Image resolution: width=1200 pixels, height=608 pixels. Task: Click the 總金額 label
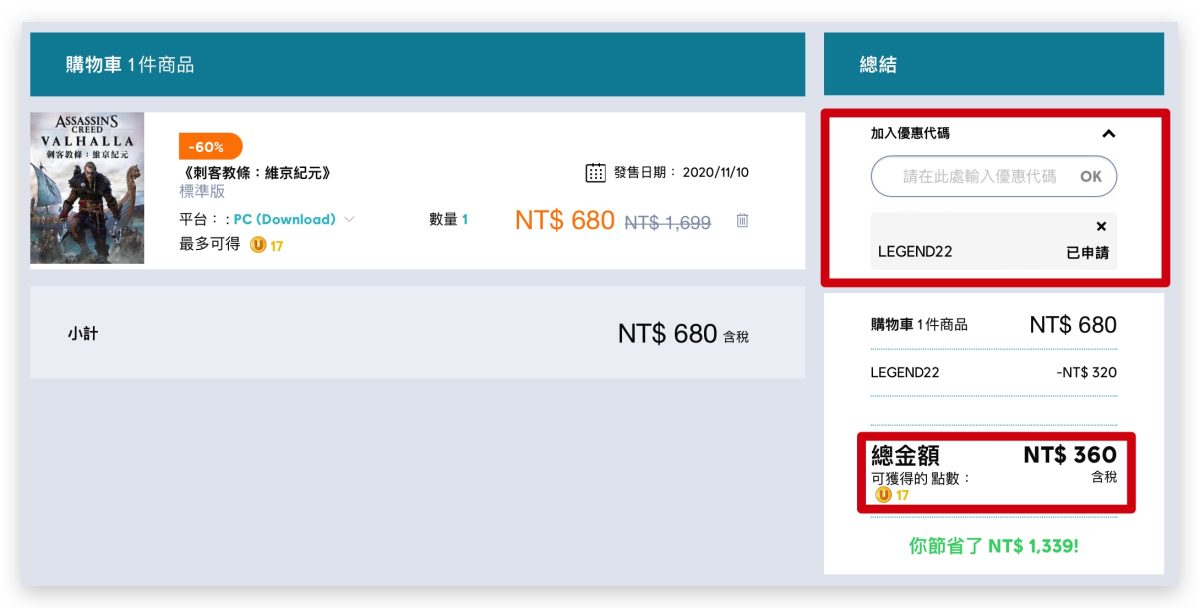[x=905, y=456]
